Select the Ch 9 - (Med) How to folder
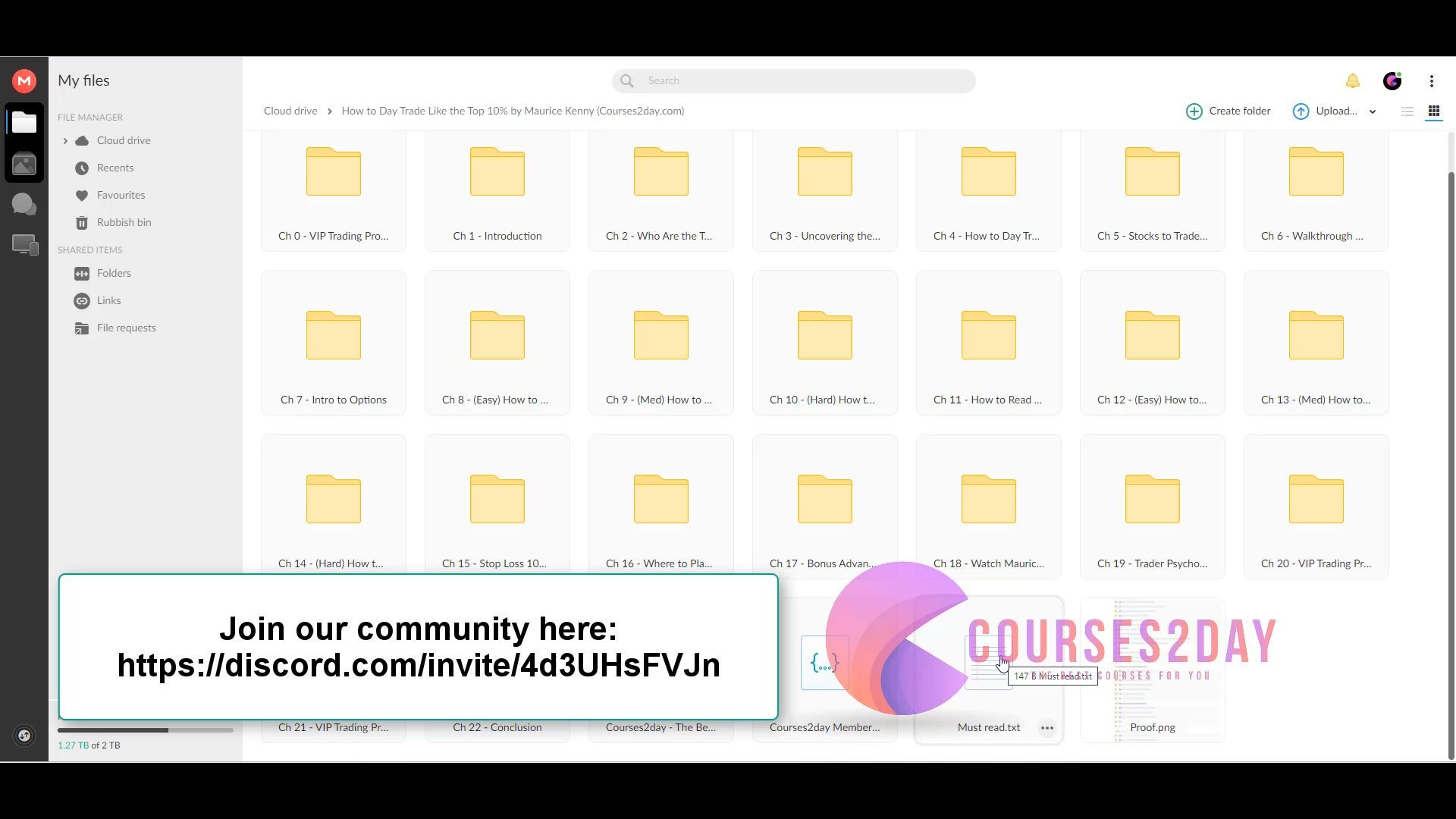The image size is (1456, 819). point(661,343)
